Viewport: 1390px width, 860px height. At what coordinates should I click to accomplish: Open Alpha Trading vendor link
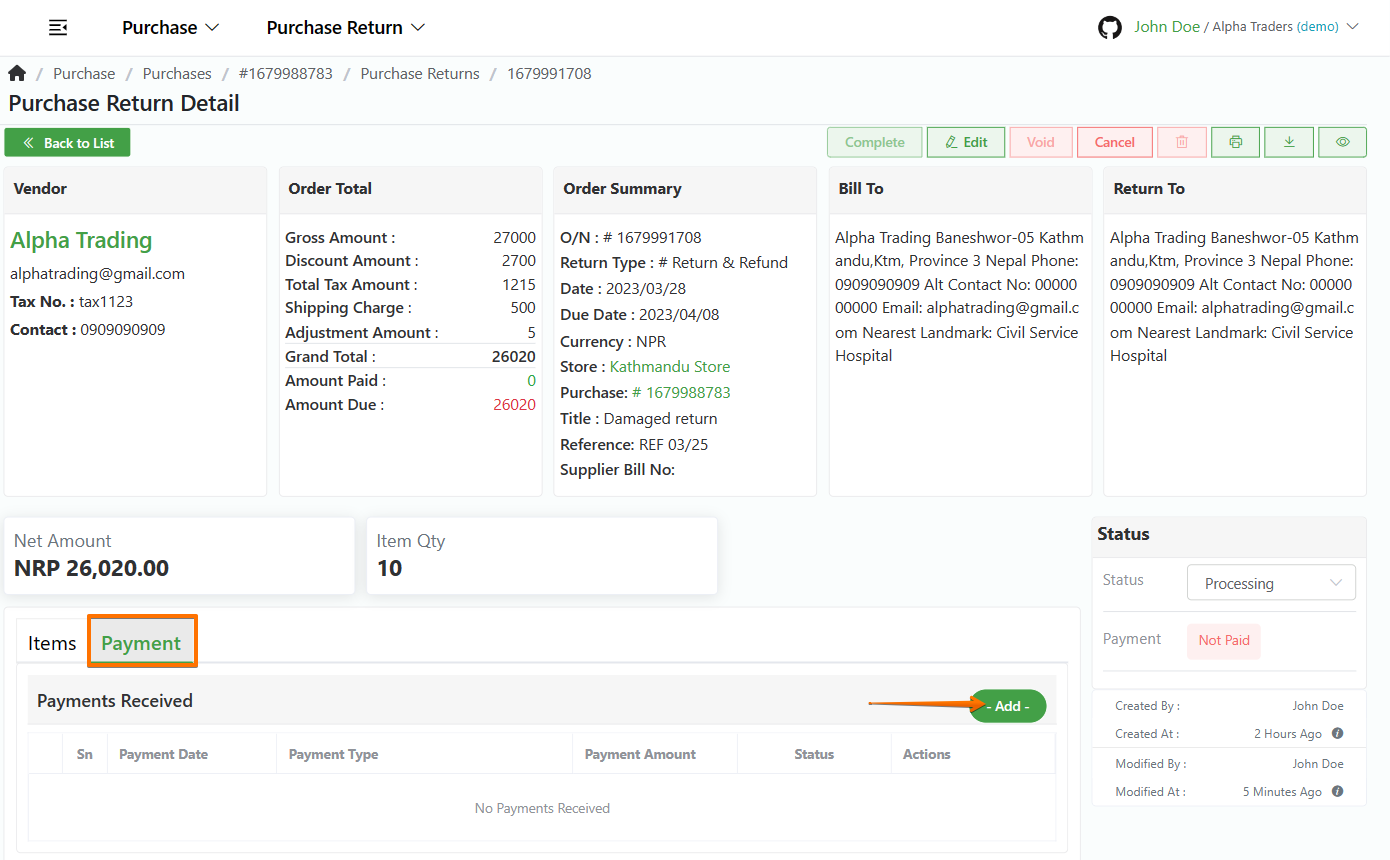pos(81,240)
